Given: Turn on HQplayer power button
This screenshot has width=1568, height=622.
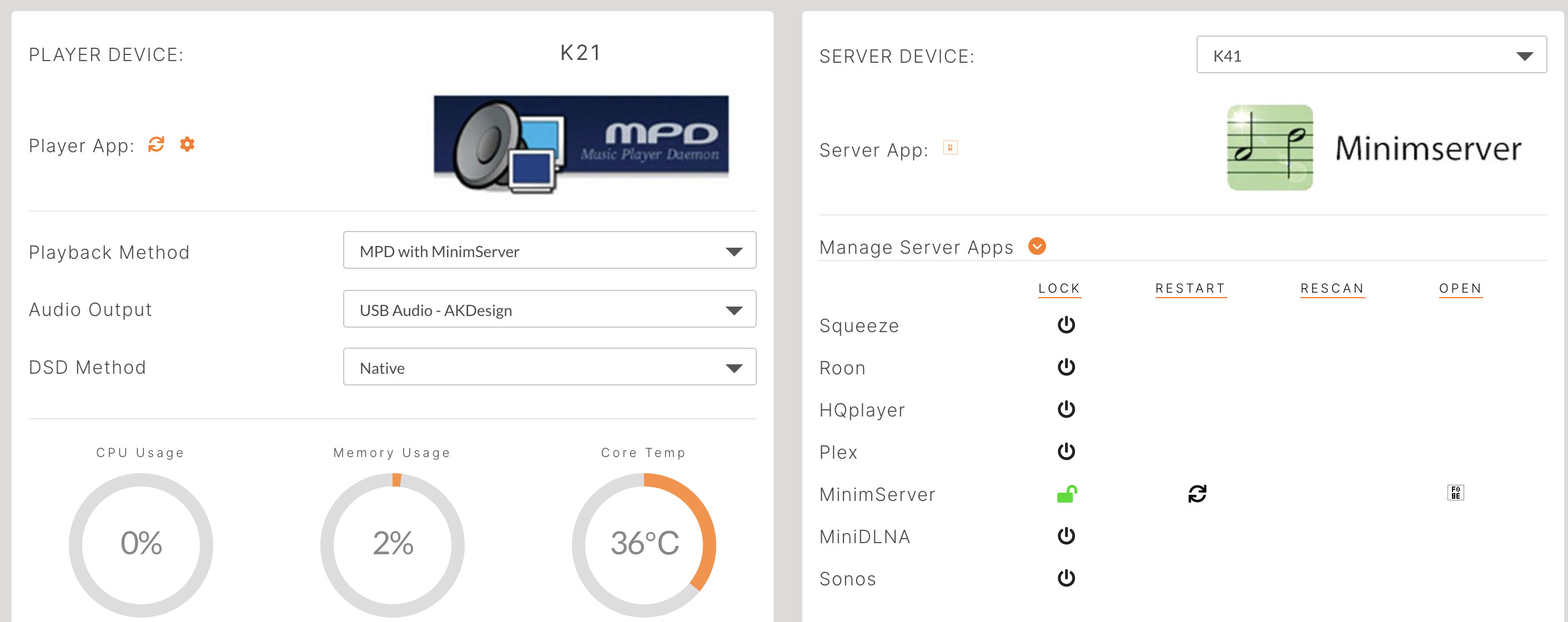Looking at the screenshot, I should tap(1066, 409).
